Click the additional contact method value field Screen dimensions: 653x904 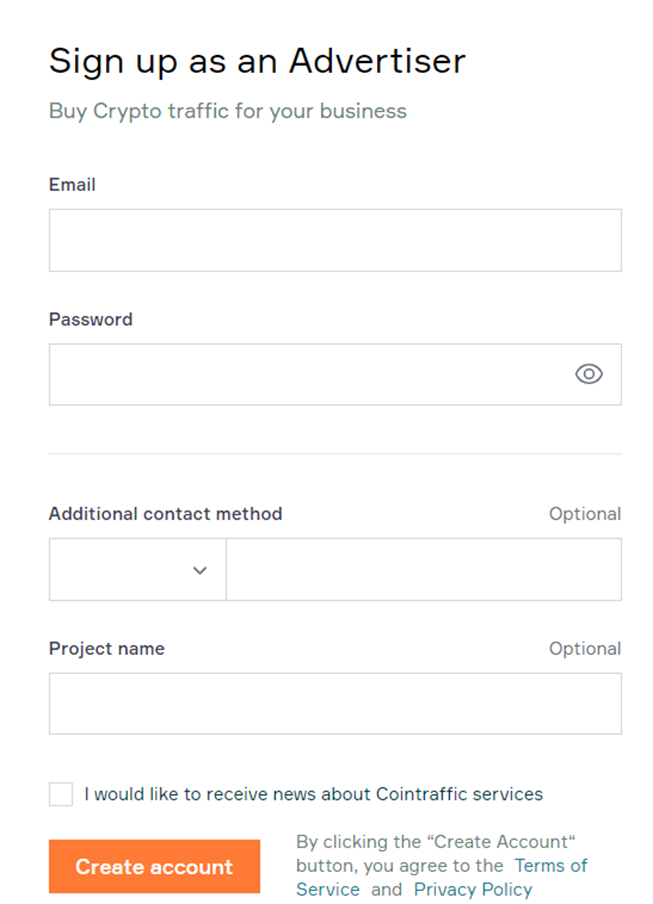point(423,569)
